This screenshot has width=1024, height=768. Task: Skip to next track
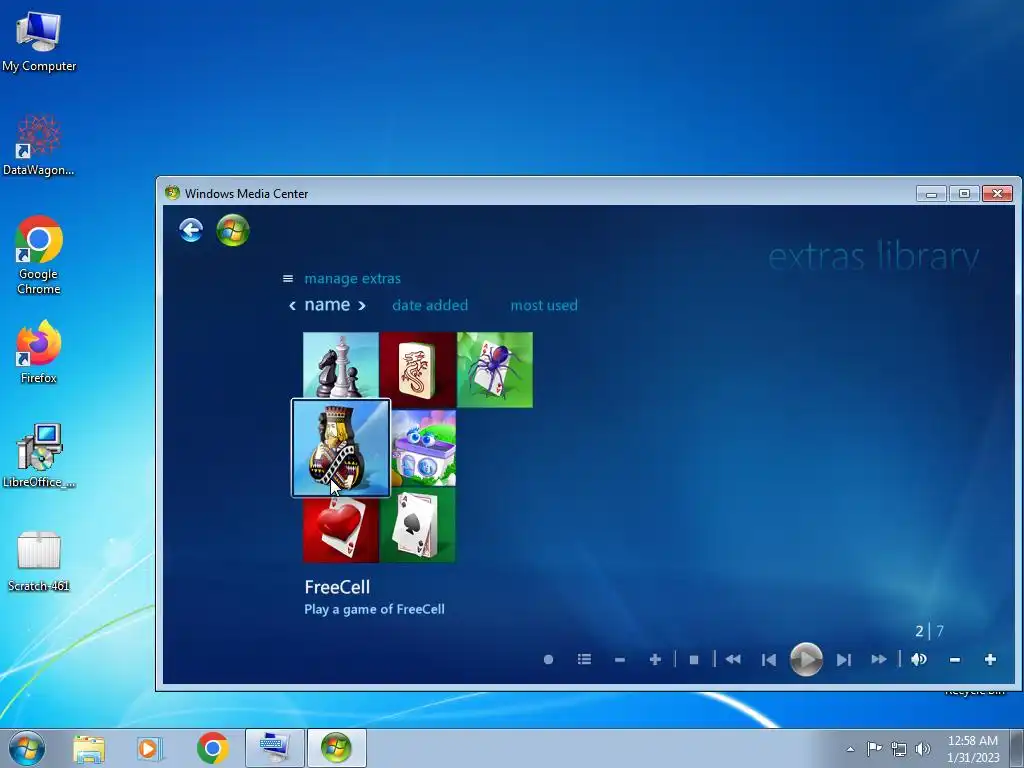point(844,660)
